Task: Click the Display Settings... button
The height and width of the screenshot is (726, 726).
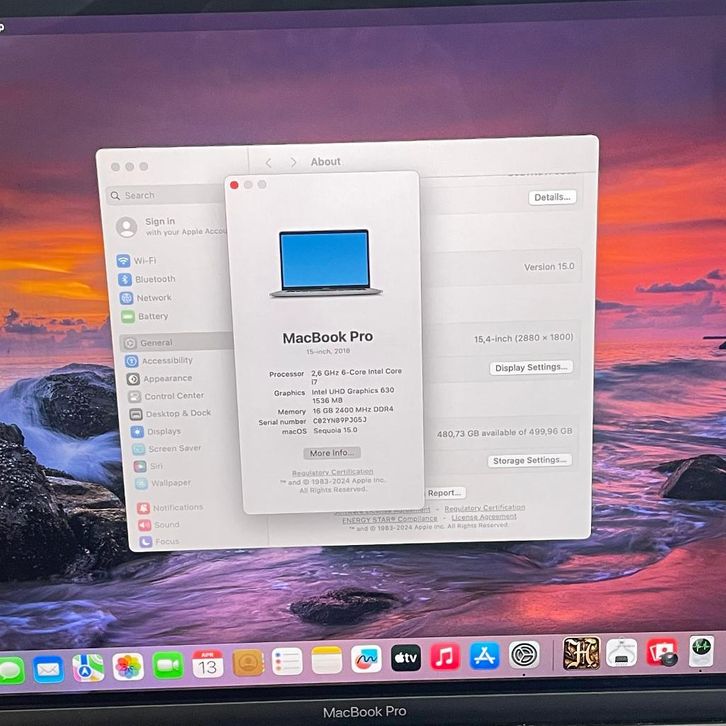Action: (x=531, y=367)
